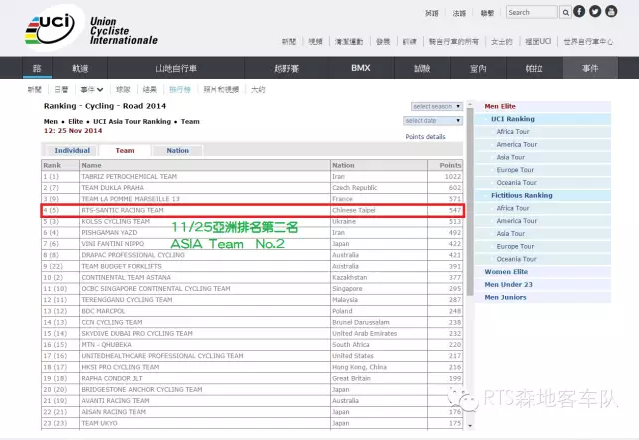This screenshot has width=639, height=440.
Task: Click the table scrollbar up arrow
Action: [x=470, y=105]
